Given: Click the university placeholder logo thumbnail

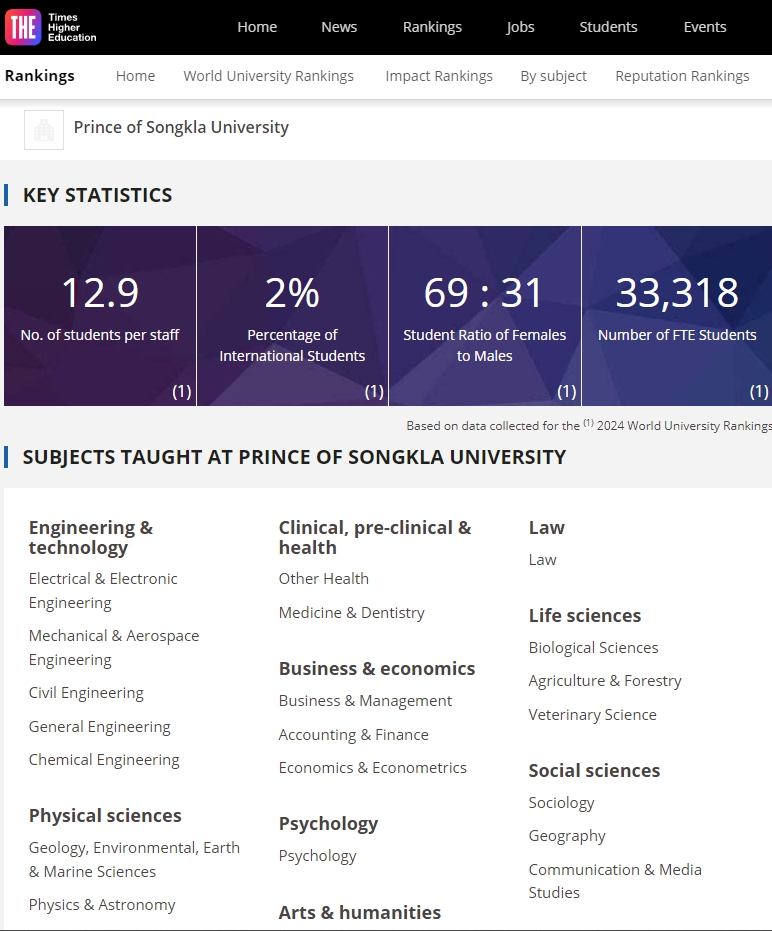Looking at the screenshot, I should [x=44, y=130].
